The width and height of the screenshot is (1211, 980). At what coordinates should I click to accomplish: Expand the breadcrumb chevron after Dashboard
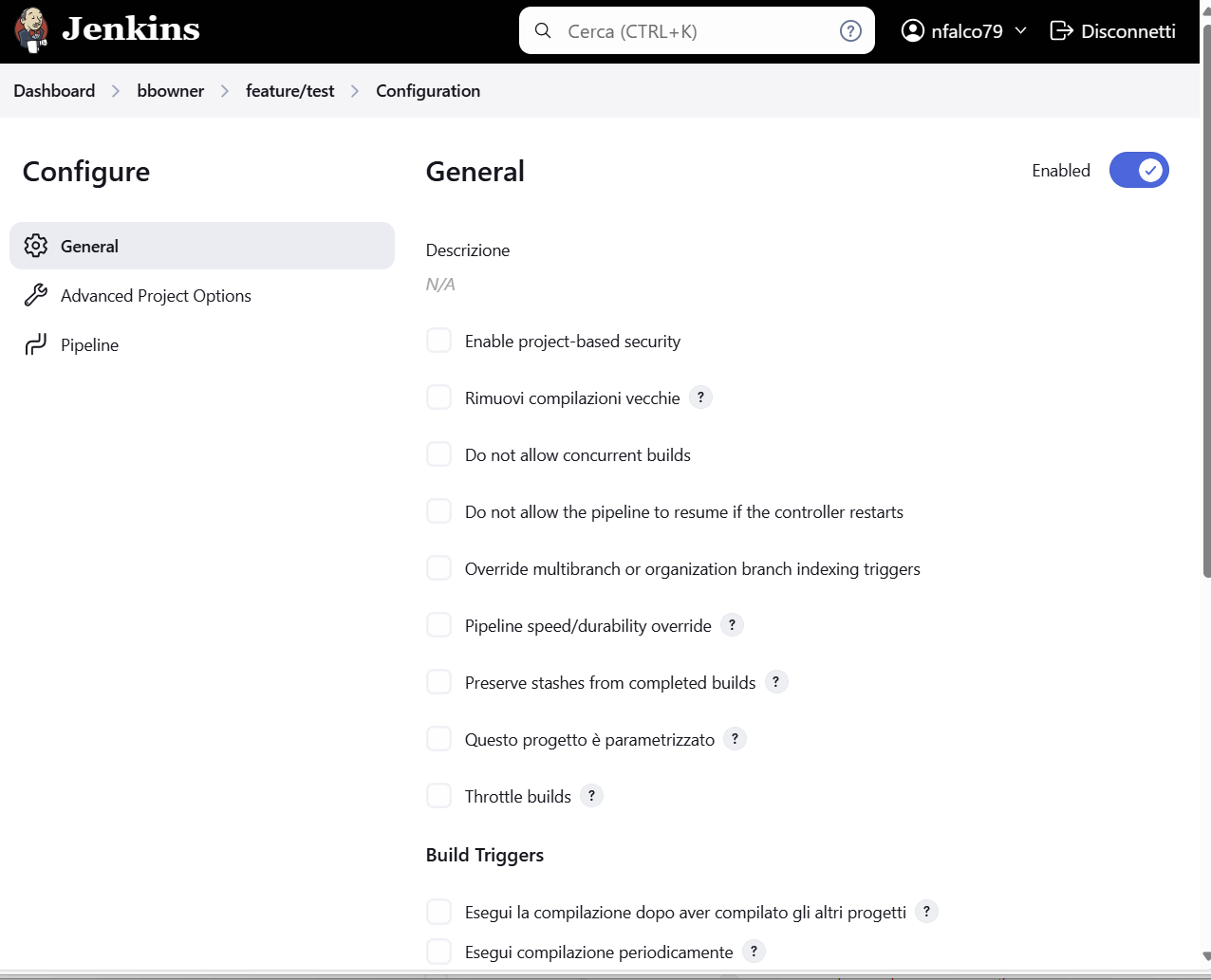[116, 91]
